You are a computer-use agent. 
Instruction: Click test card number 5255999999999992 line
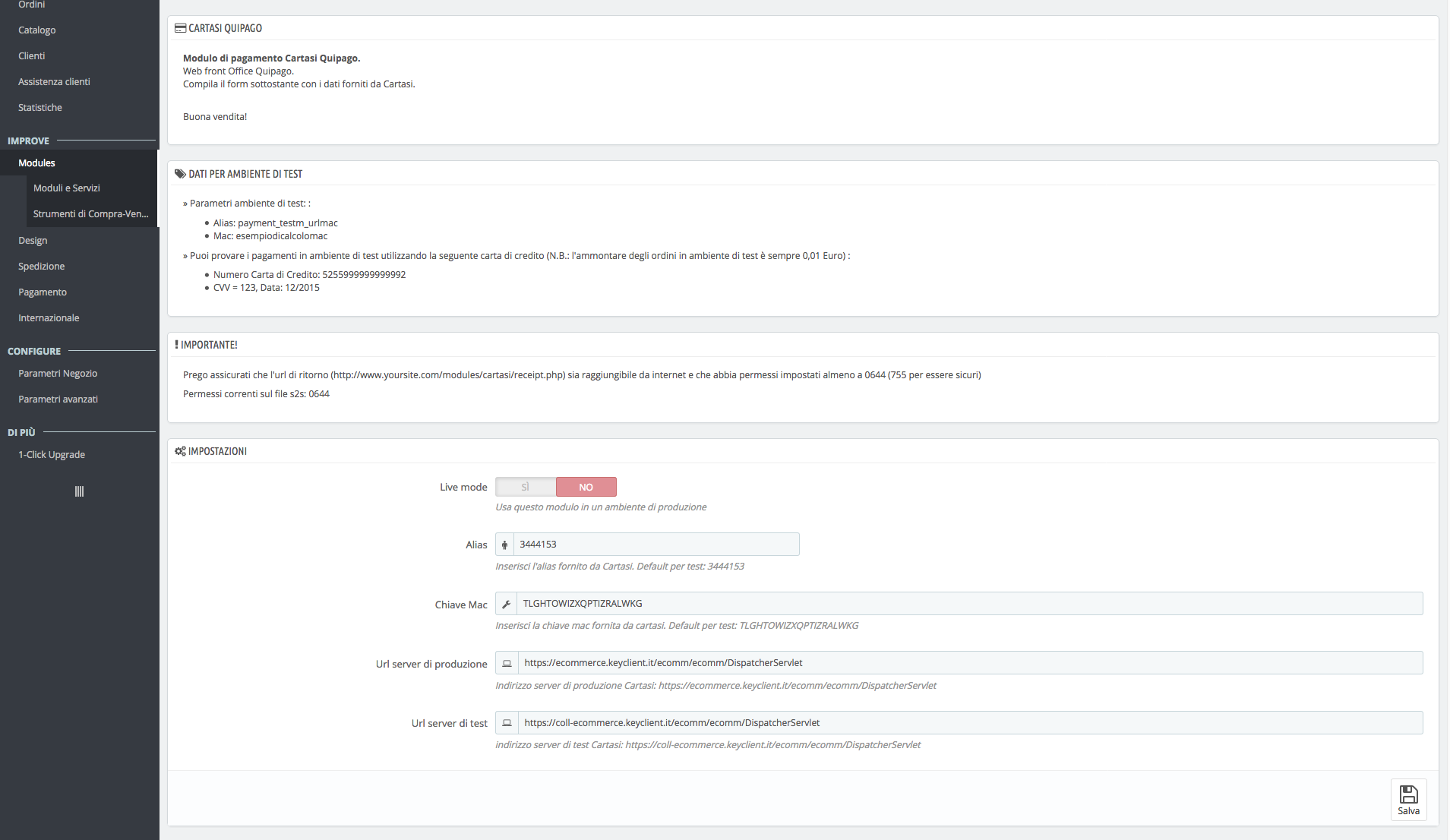(x=310, y=275)
